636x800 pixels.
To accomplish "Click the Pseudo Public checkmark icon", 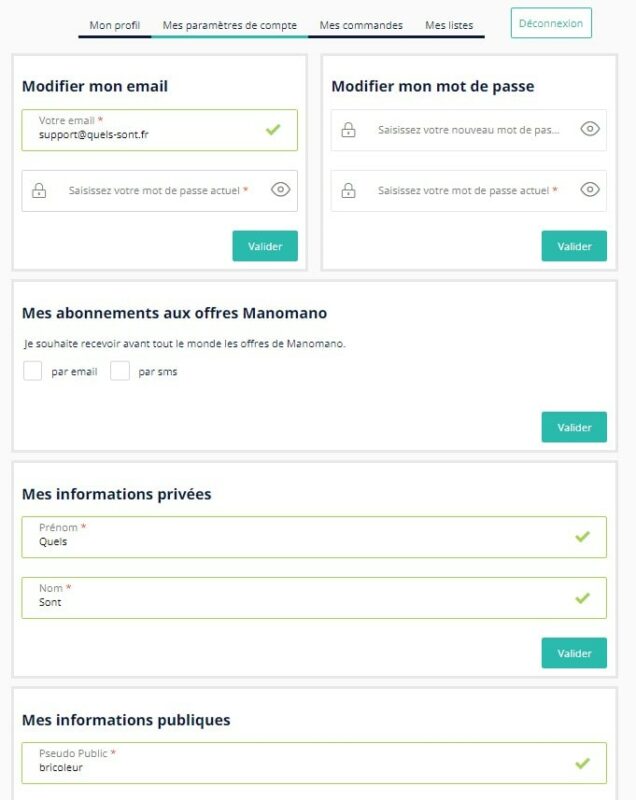I will click(x=582, y=763).
